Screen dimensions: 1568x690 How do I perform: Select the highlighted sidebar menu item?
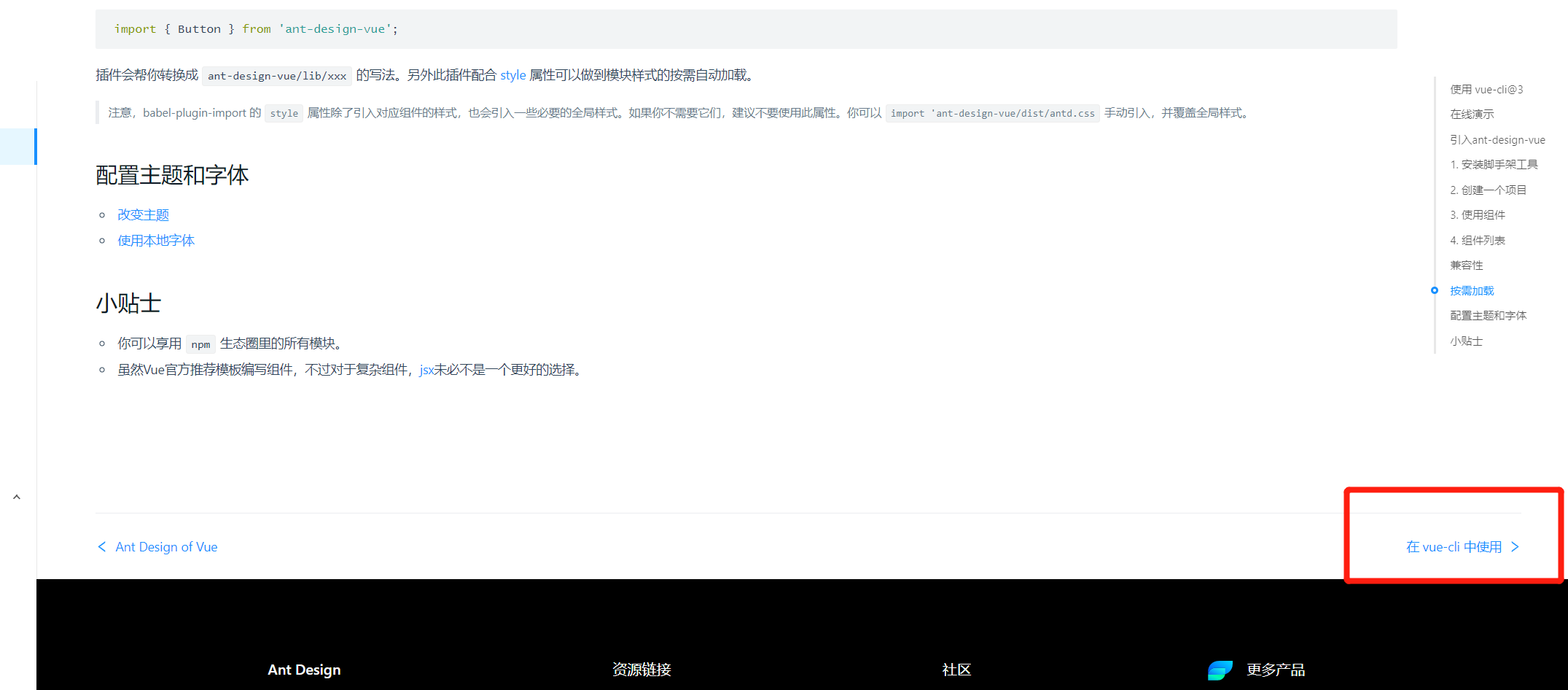click(x=18, y=147)
